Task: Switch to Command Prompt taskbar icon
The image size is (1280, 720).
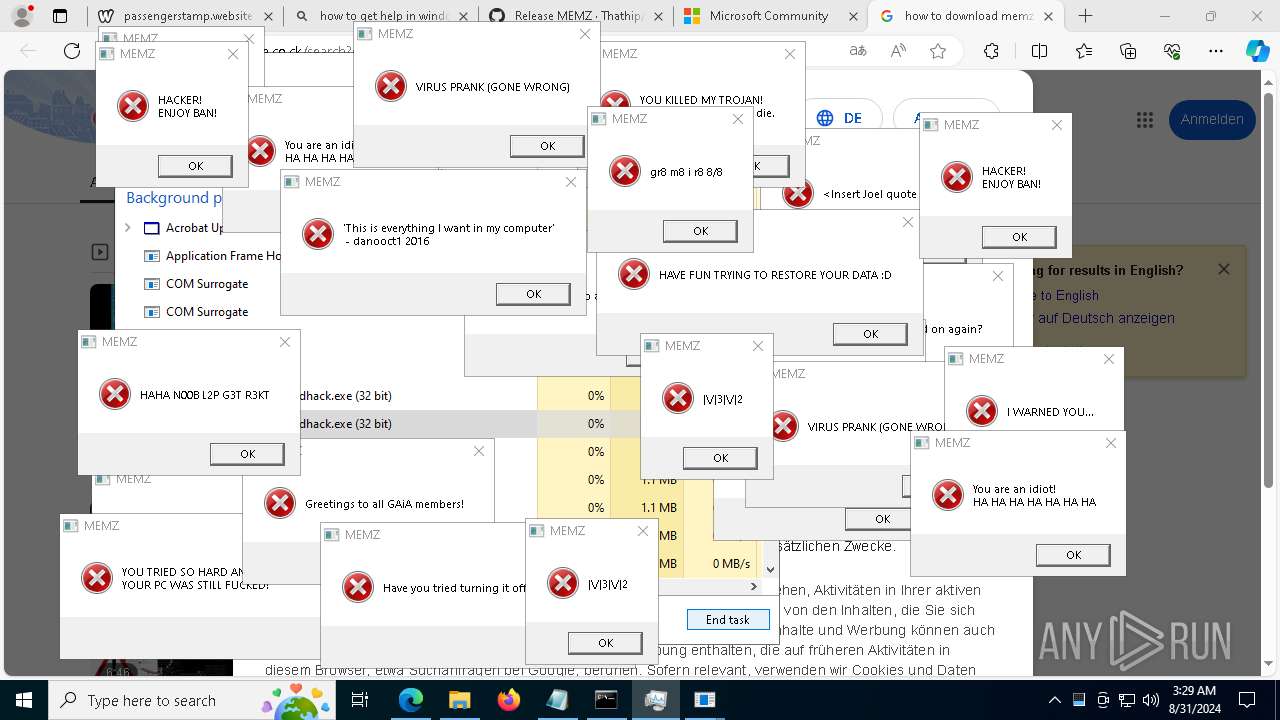Action: tap(606, 700)
